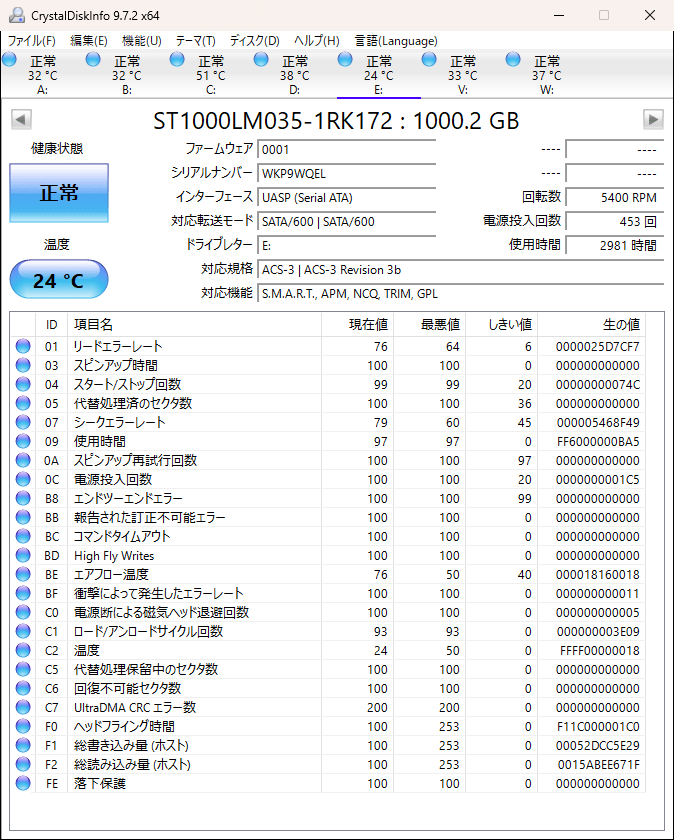Image resolution: width=674 pixels, height=840 pixels.
Task: Click the 24 °C temperature indicator
Action: [59, 280]
